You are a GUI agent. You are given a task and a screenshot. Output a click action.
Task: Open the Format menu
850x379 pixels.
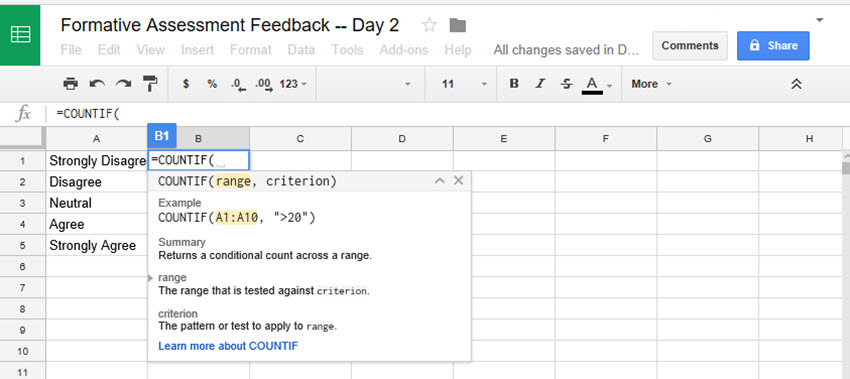click(250, 50)
